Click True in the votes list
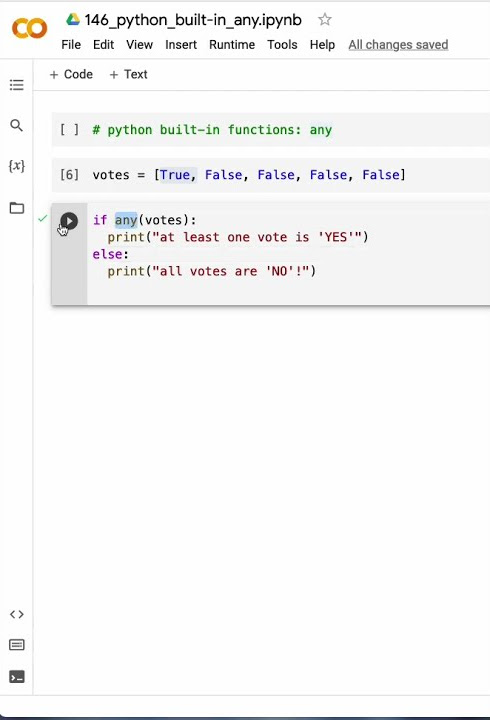Viewport: 490px width, 720px height. [175, 175]
